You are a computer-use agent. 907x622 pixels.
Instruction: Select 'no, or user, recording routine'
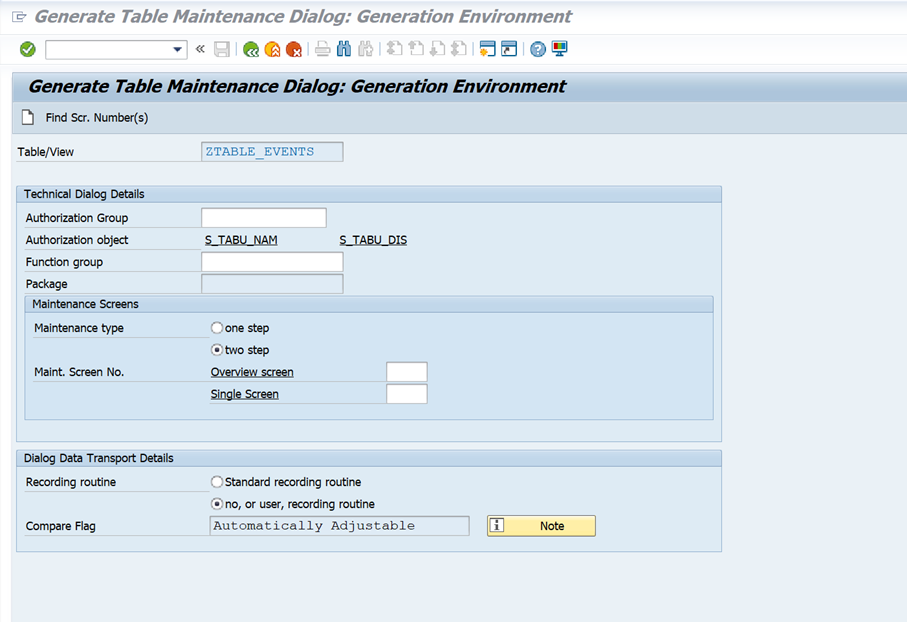click(217, 504)
